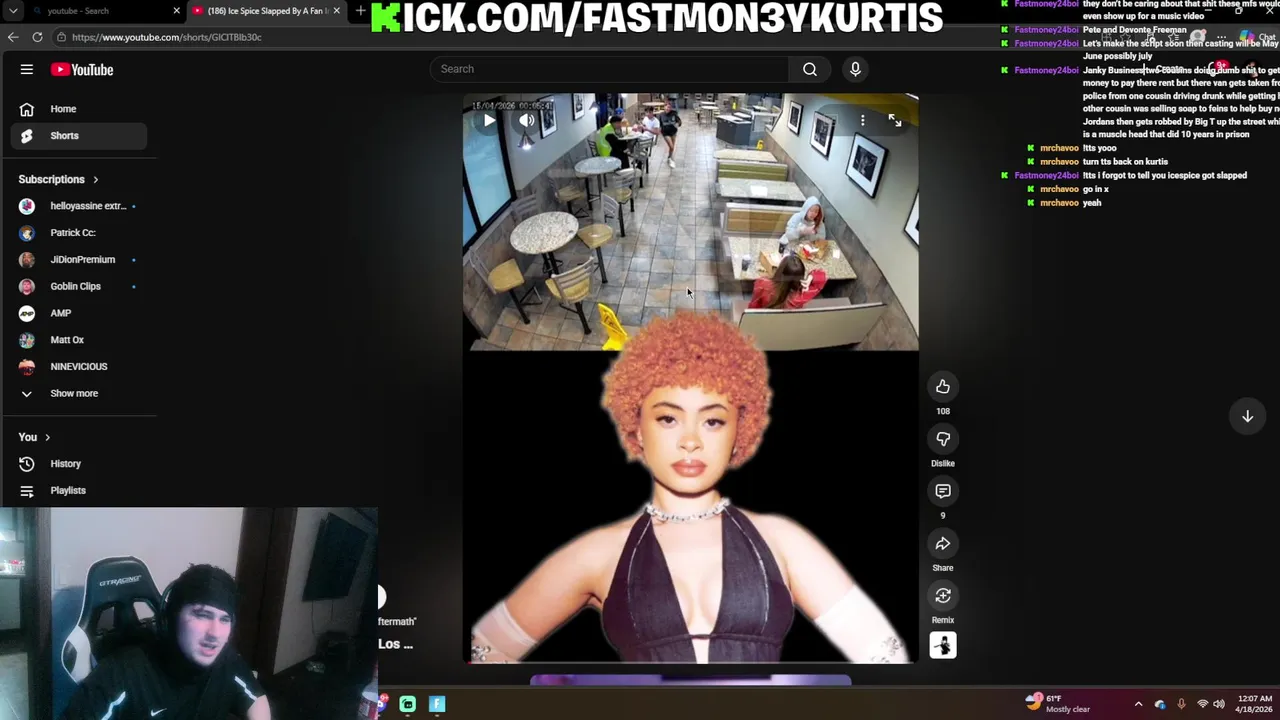Switch to the 'youtube - Search' tab
Image resolution: width=1280 pixels, height=720 pixels.
(x=105, y=11)
